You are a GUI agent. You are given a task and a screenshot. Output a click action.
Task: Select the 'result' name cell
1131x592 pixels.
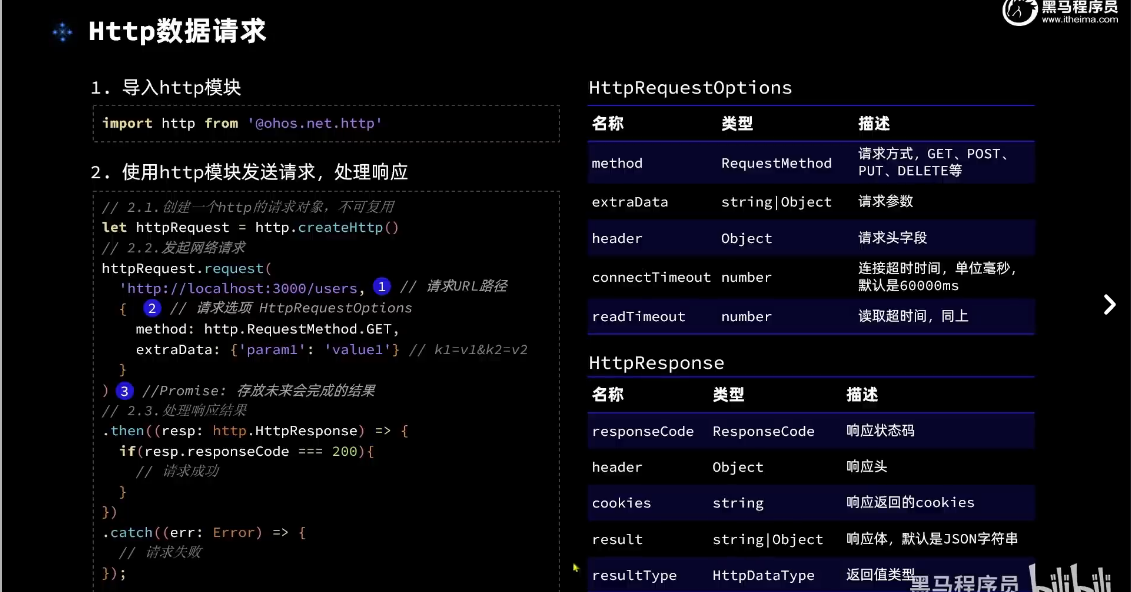tap(617, 539)
